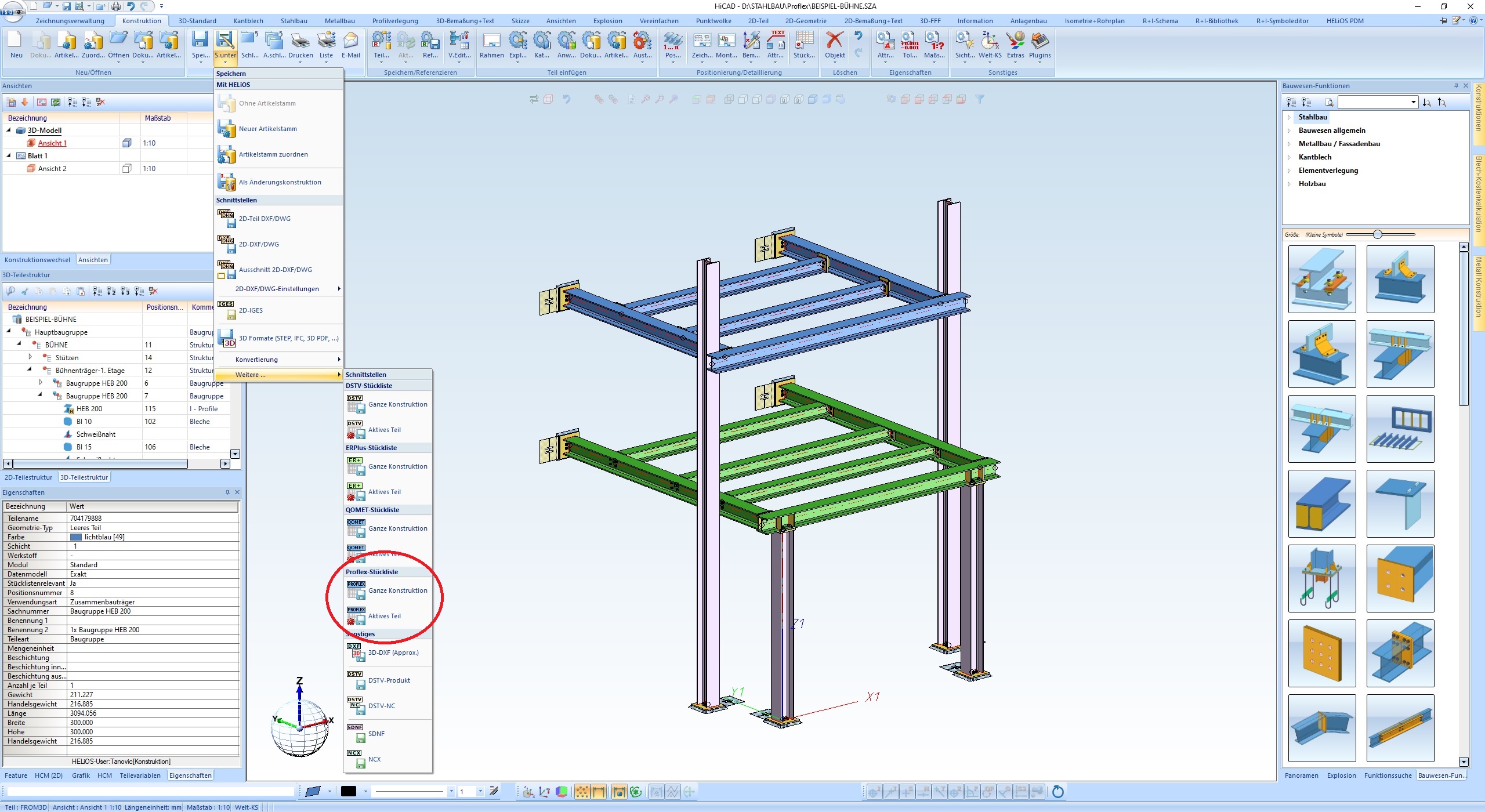Select DSTV-NC export in submenu
The height and width of the screenshot is (812, 1485).
(x=381, y=706)
